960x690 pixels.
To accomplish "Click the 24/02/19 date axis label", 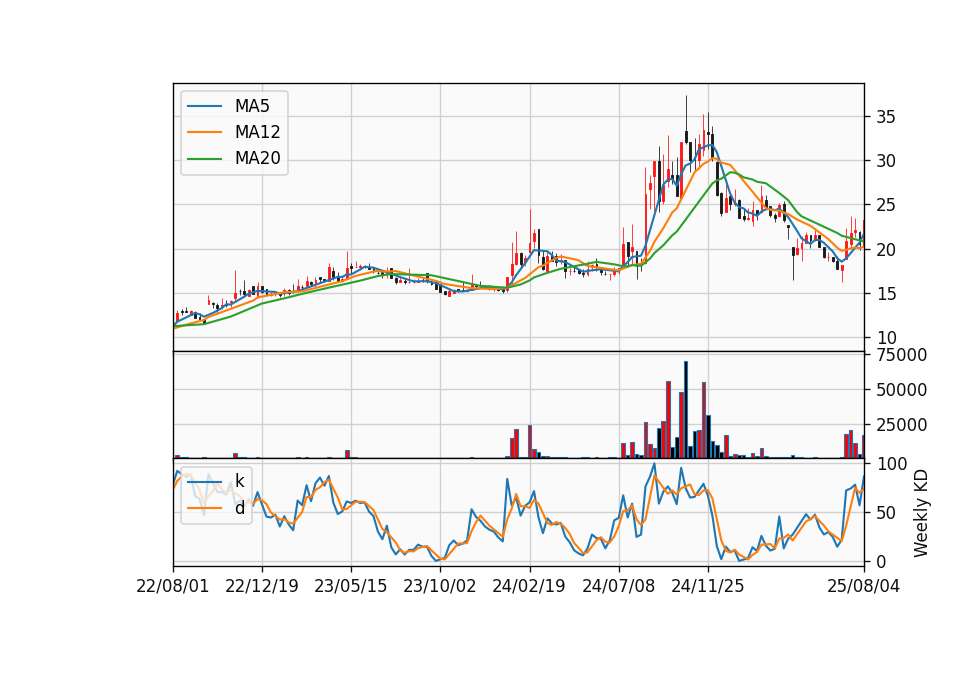I will (529, 586).
